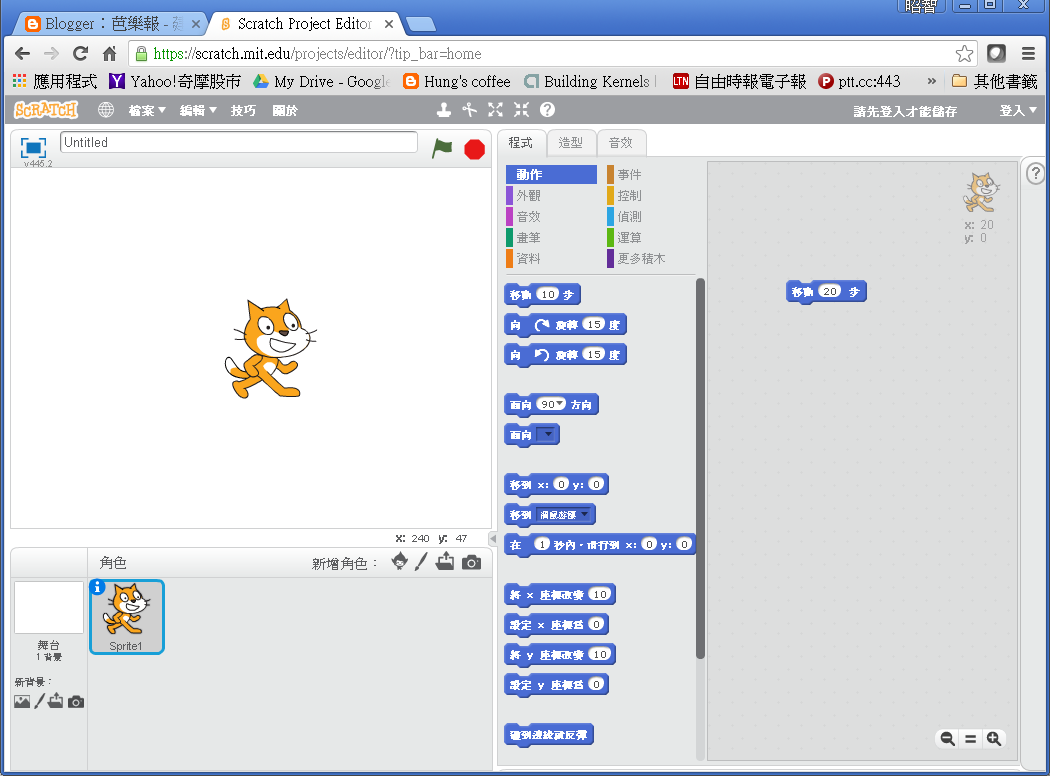Select the grow sprite tool

tap(496, 109)
